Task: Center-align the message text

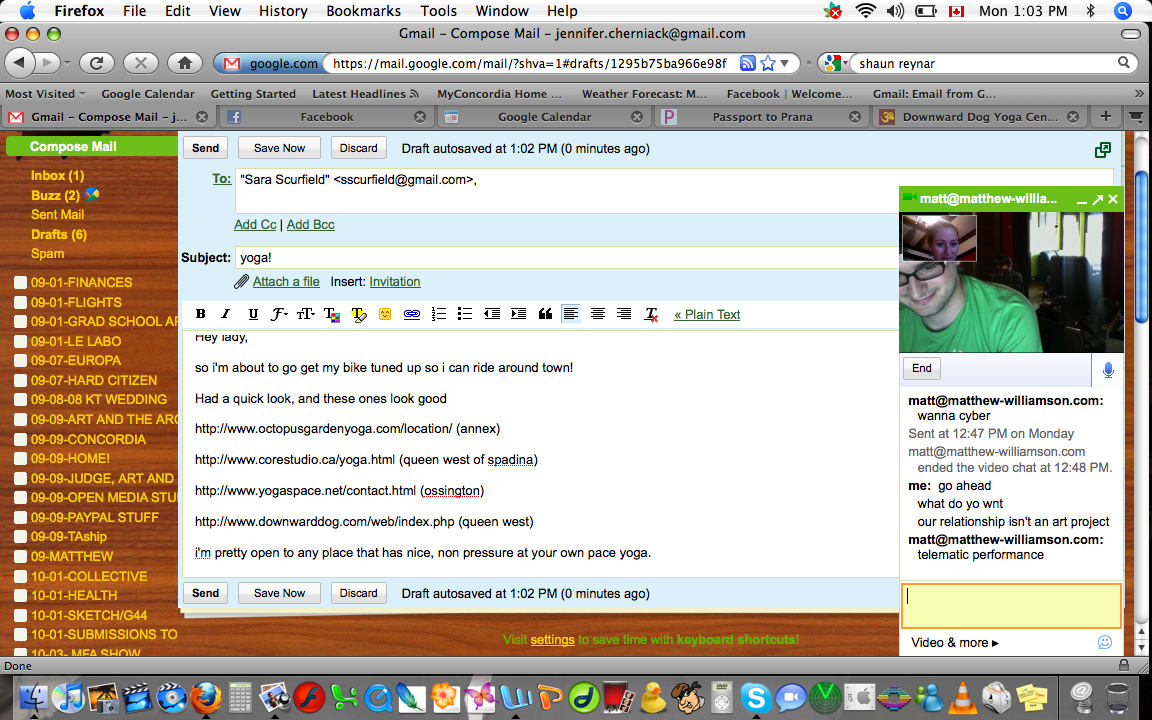Action: tap(598, 314)
